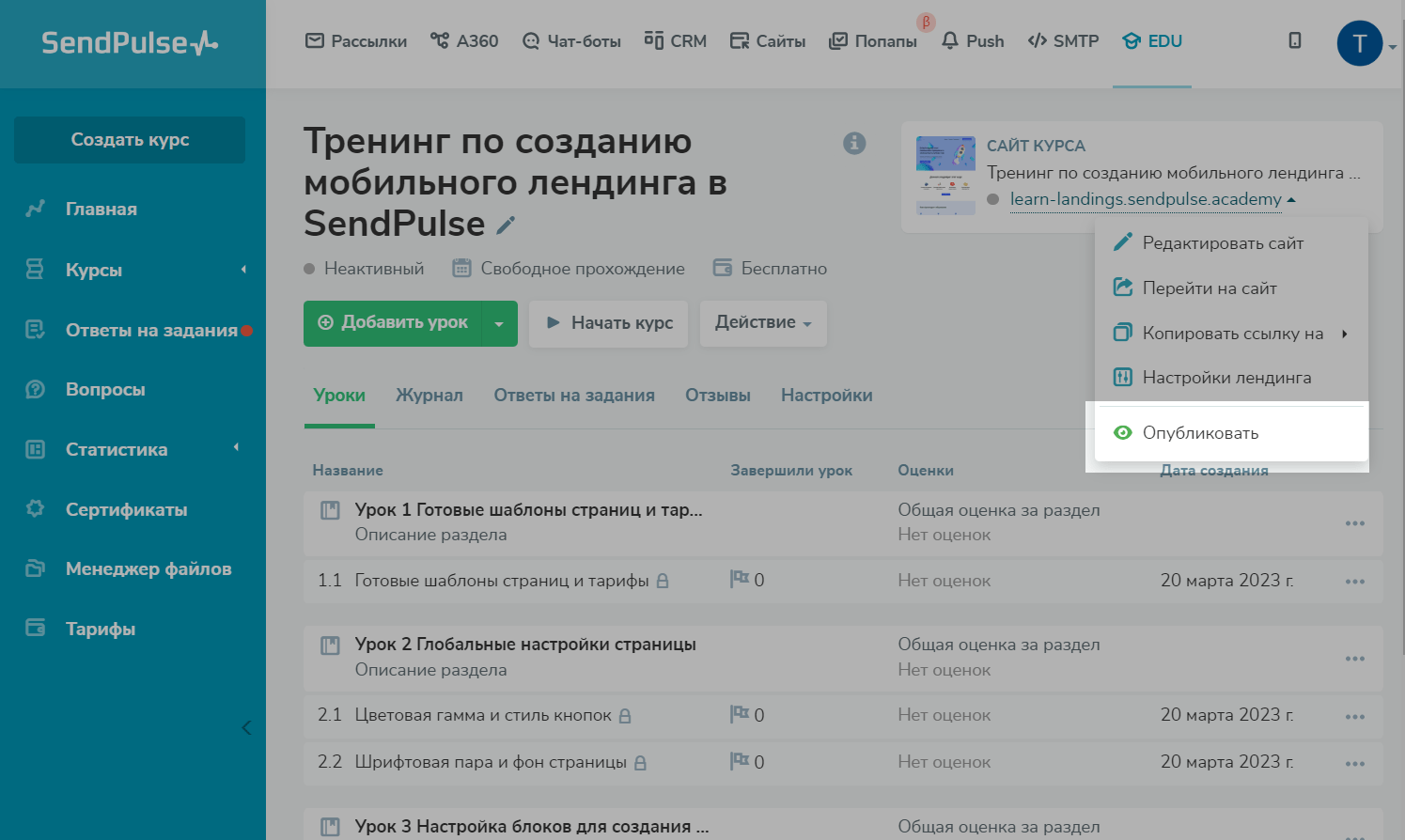Screen dimensions: 1405x840
Task: Open the learn-landings.sendpulse.academy link
Action: point(1145,199)
